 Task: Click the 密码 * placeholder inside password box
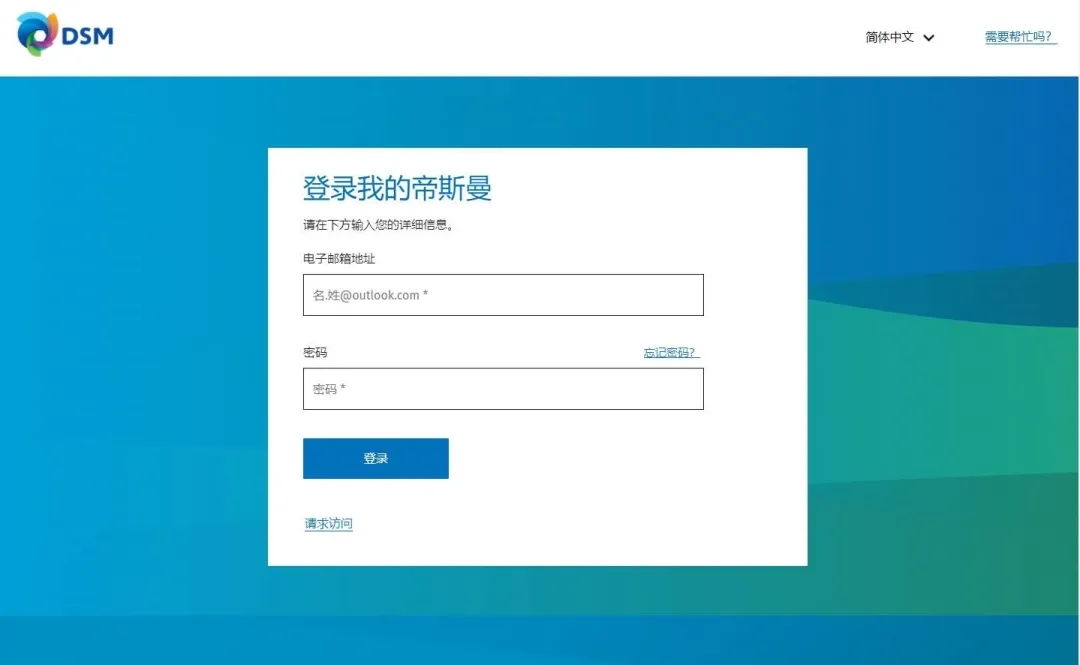tap(329, 389)
